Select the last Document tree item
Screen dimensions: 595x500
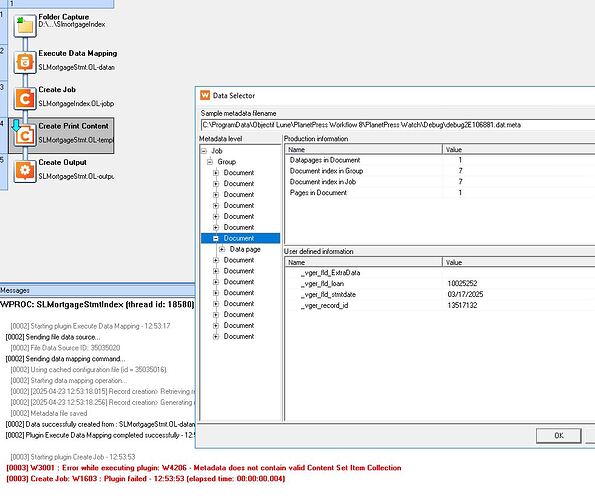pyautogui.click(x=239, y=336)
